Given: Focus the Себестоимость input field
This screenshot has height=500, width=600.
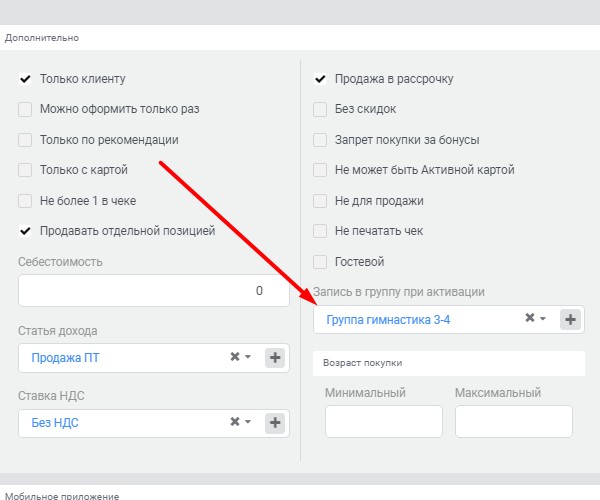Looking at the screenshot, I should click(154, 291).
